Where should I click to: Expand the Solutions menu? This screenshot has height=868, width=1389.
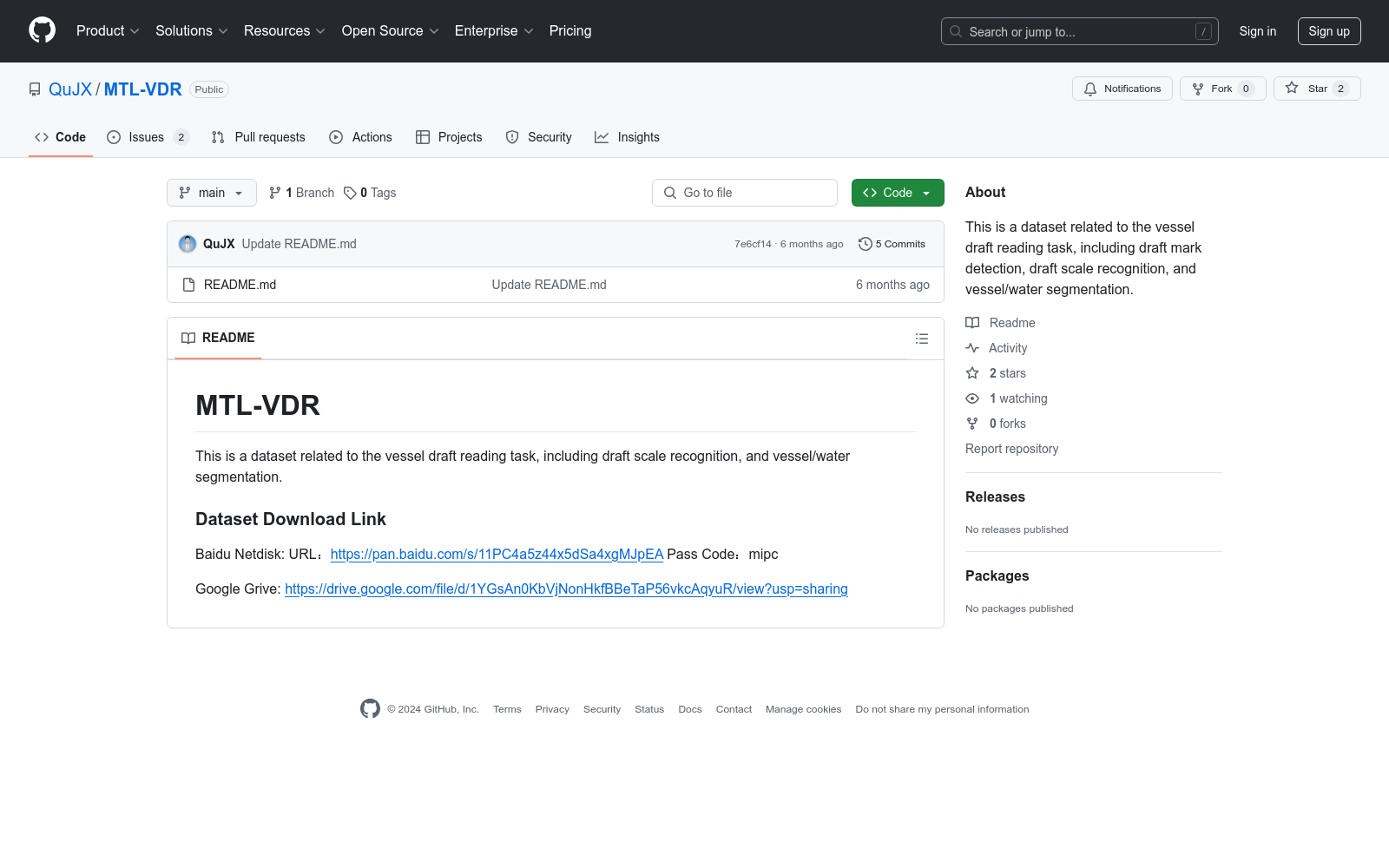[192, 31]
